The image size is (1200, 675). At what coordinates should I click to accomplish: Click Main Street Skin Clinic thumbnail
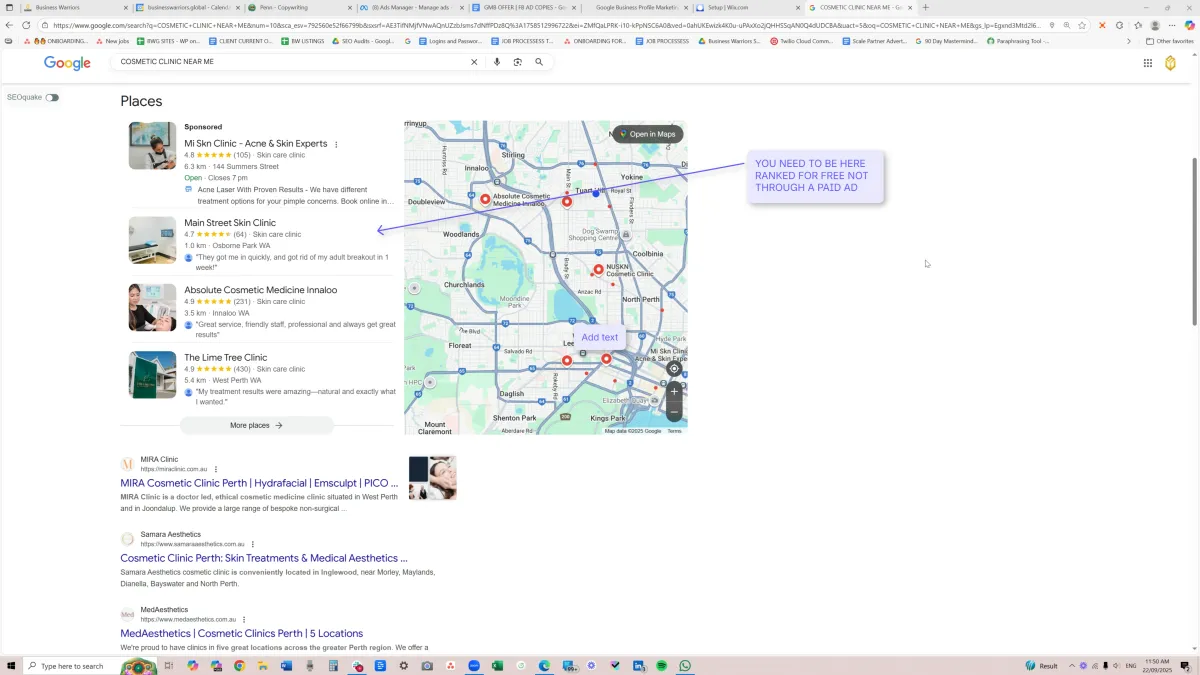(x=152, y=240)
